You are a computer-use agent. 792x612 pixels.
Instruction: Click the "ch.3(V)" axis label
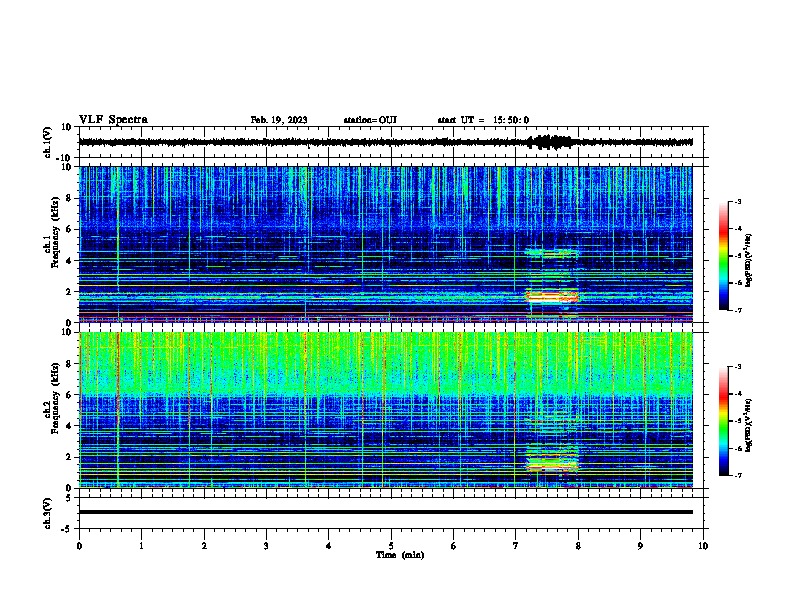(47, 513)
